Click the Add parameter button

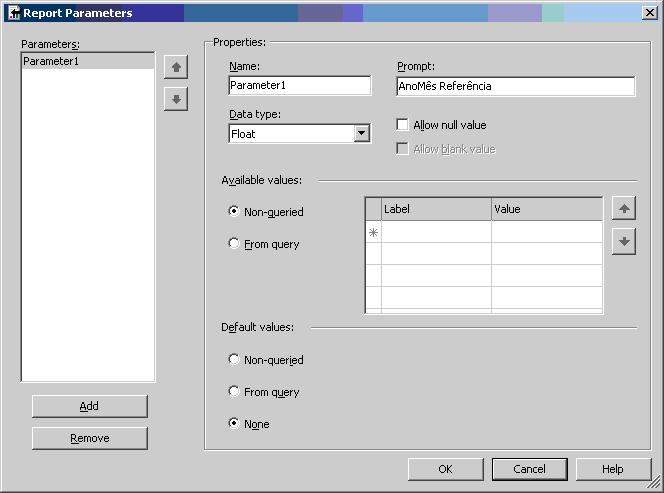[x=89, y=406]
